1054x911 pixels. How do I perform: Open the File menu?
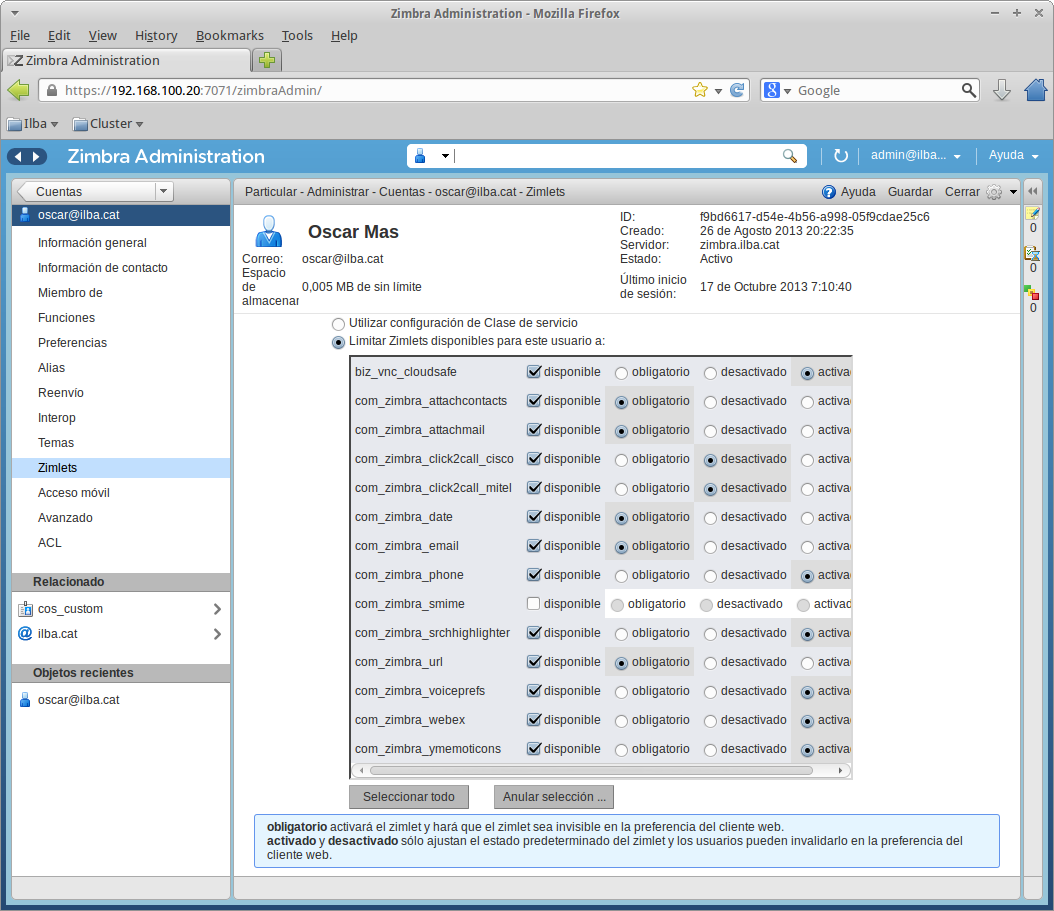[19, 36]
